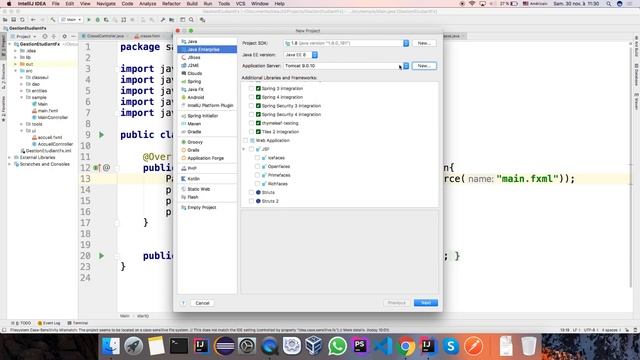The image size is (640, 360).
Task: Click the Search Everywhere magnifier in the toolbar
Action: (191, 20)
